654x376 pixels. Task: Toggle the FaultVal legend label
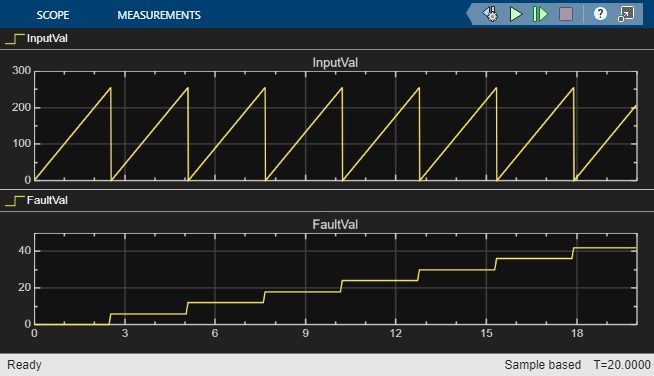click(47, 200)
